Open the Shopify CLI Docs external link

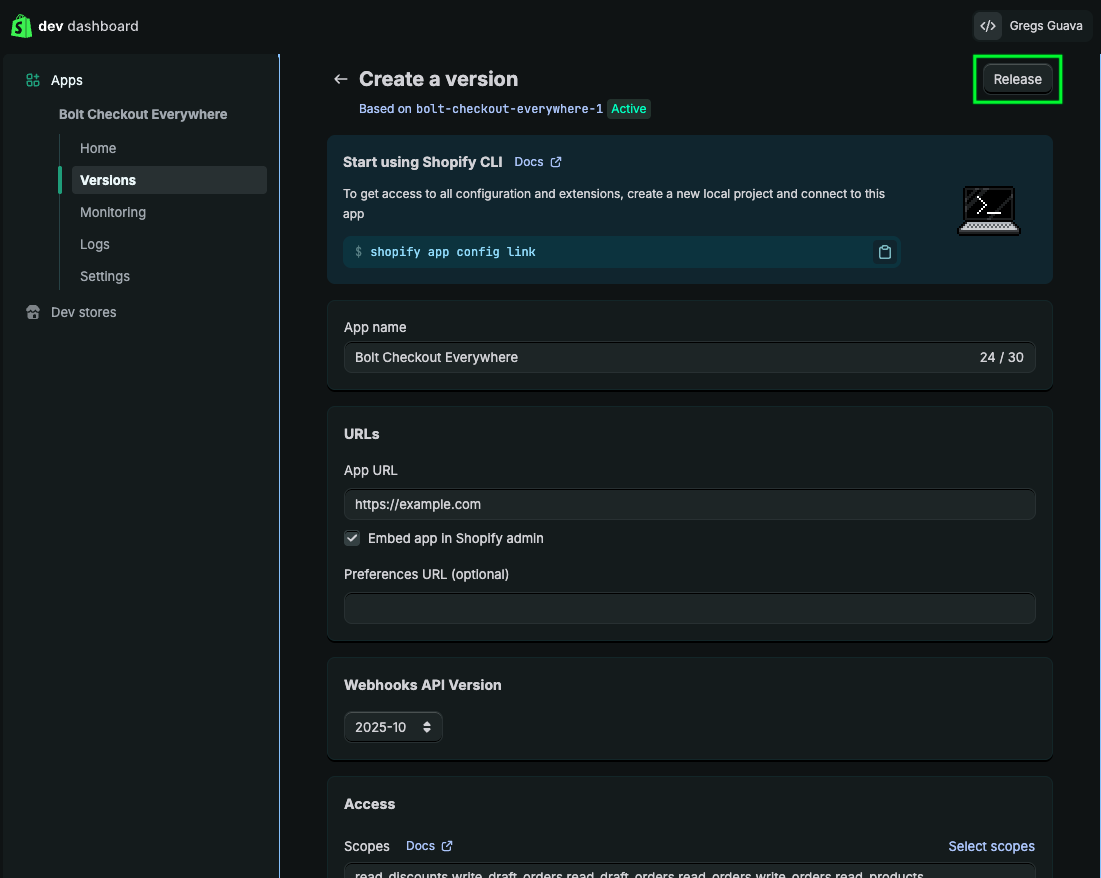point(537,161)
